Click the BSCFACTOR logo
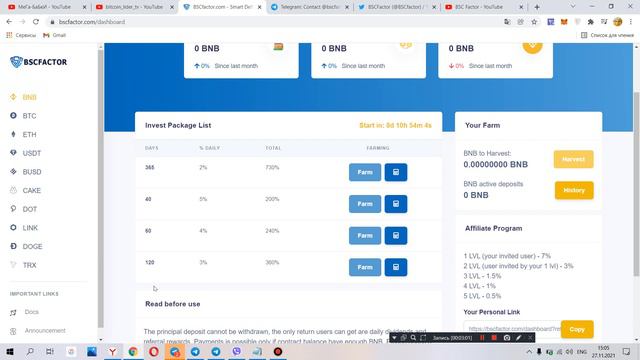Image resolution: width=640 pixels, height=360 pixels. coord(38,62)
